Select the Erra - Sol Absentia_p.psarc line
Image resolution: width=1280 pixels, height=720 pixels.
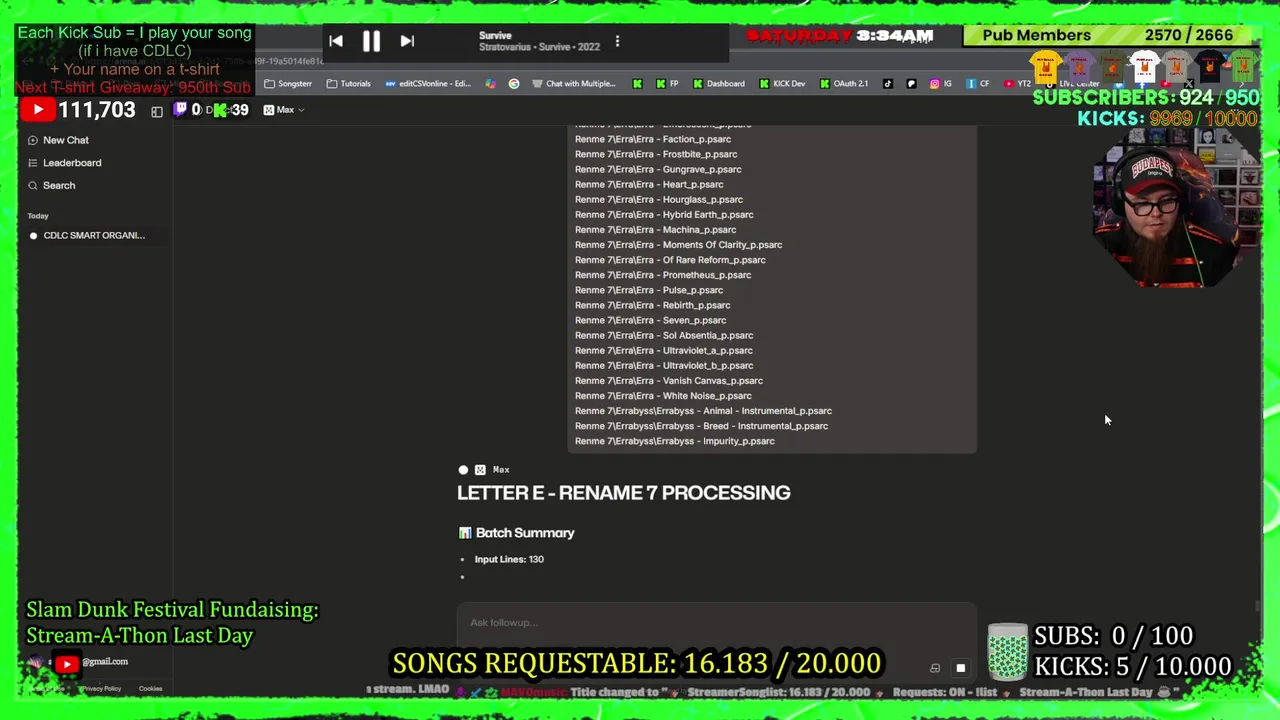664,335
